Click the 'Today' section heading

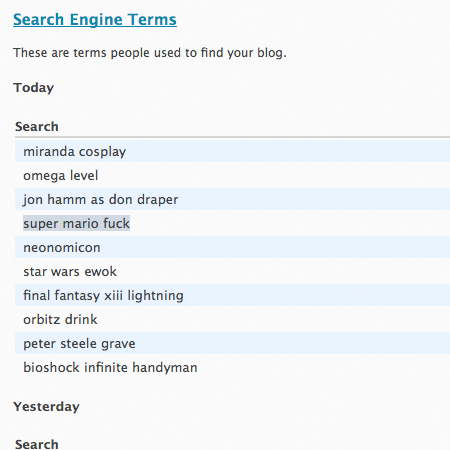point(33,88)
